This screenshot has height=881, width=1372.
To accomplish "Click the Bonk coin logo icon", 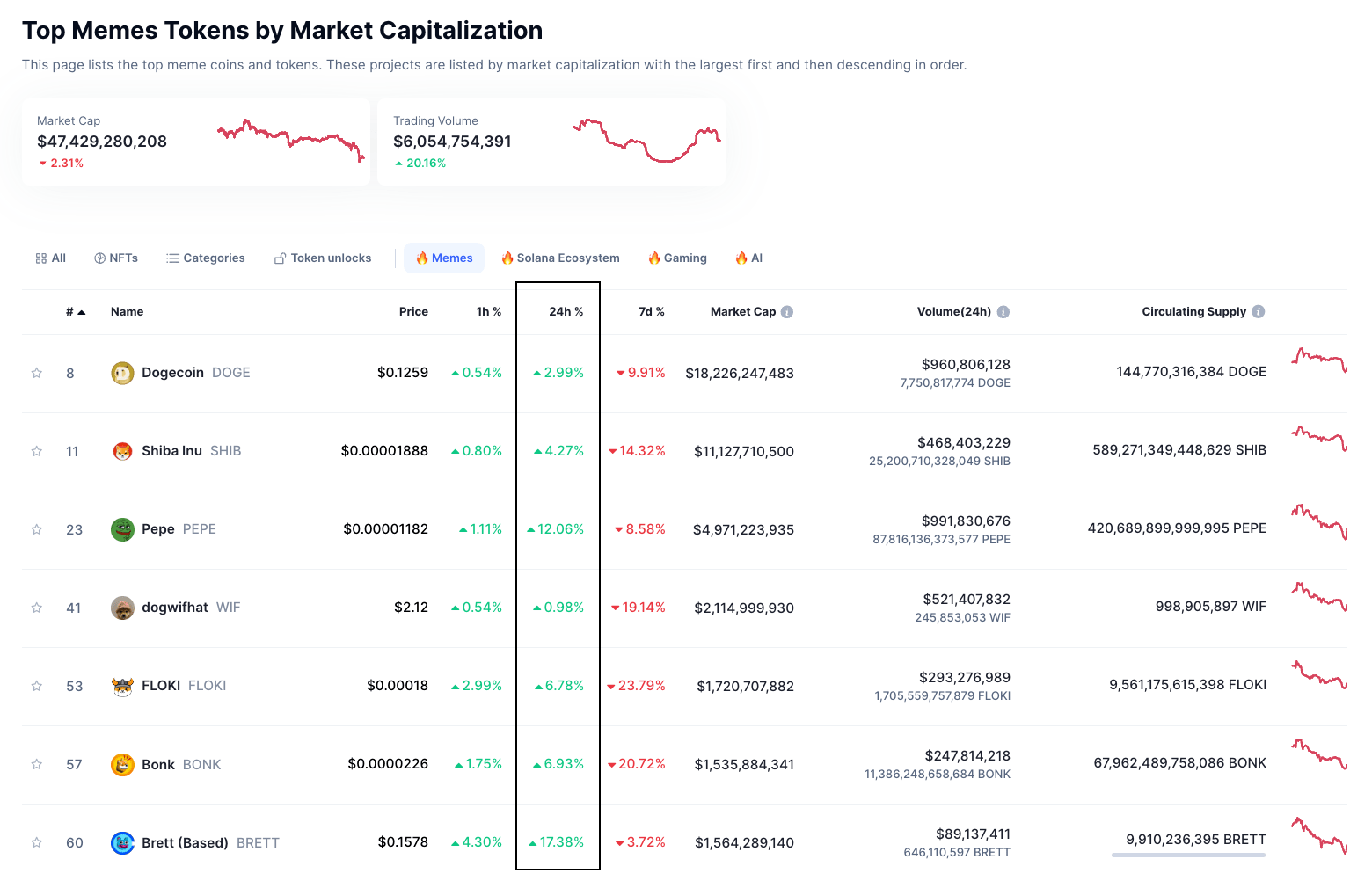I will pyautogui.click(x=122, y=764).
